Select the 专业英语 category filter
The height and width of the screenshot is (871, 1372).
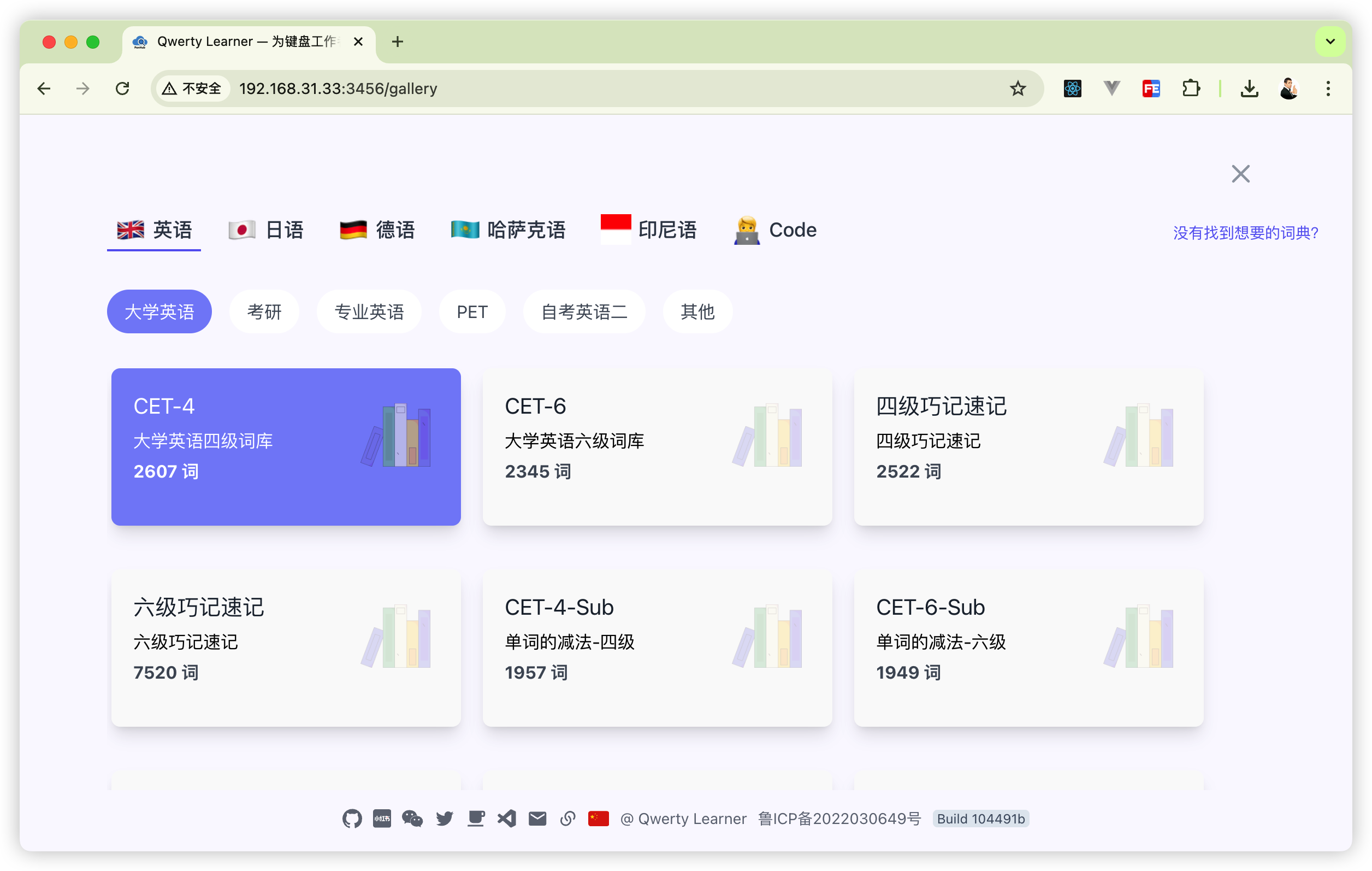[369, 312]
